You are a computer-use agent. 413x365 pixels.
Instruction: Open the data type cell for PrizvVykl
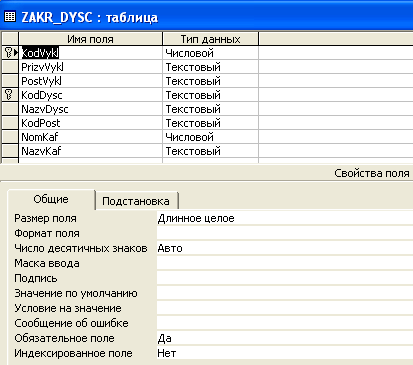pyautogui.click(x=211, y=67)
